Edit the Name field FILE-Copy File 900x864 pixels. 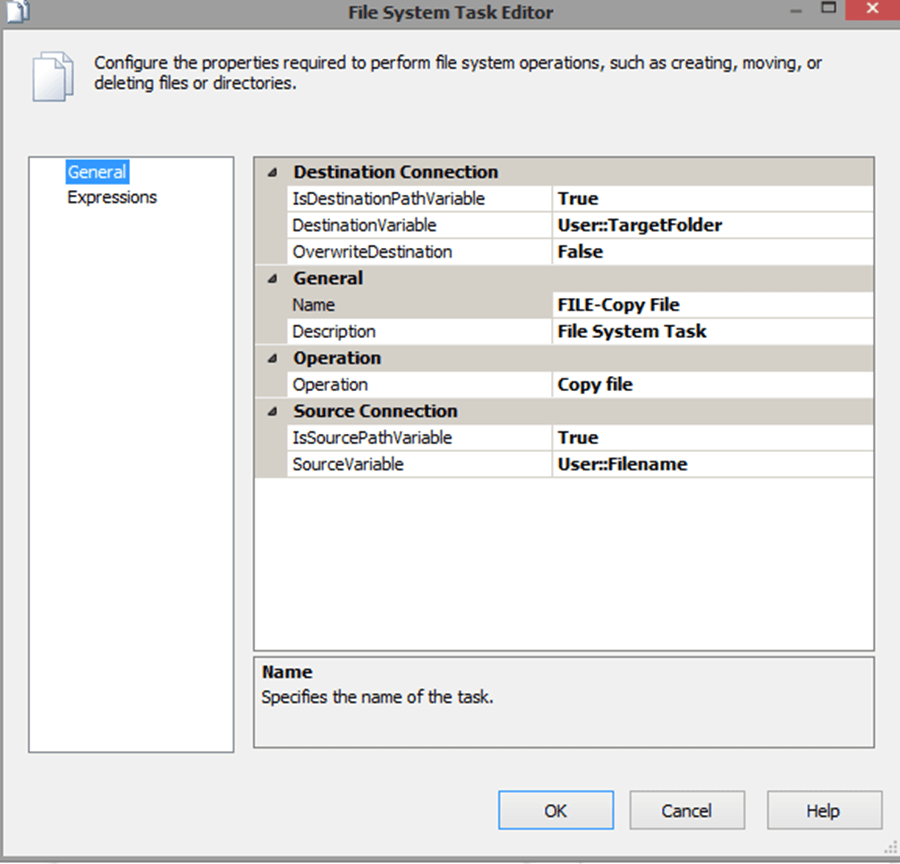click(711, 305)
